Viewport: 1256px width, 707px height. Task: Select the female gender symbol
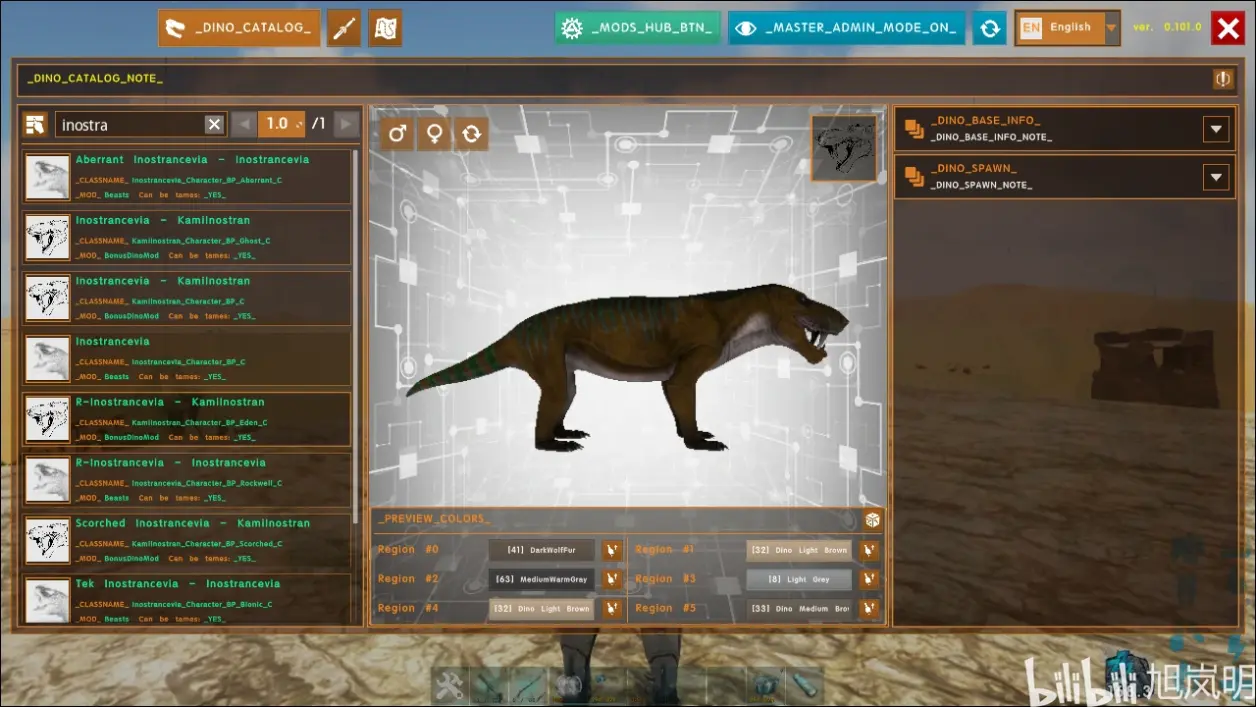tap(434, 133)
